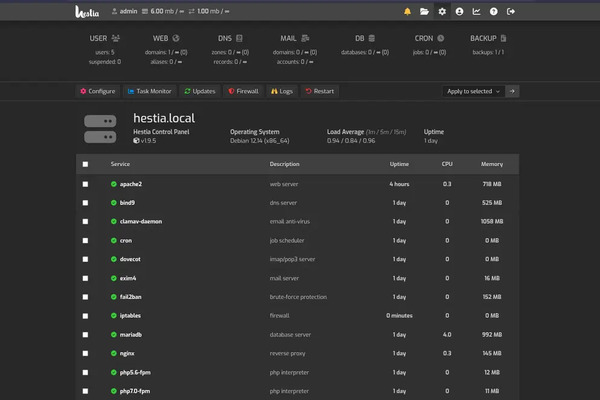This screenshot has width=600, height=400.
Task: Open the user profile icon
Action: tap(459, 11)
